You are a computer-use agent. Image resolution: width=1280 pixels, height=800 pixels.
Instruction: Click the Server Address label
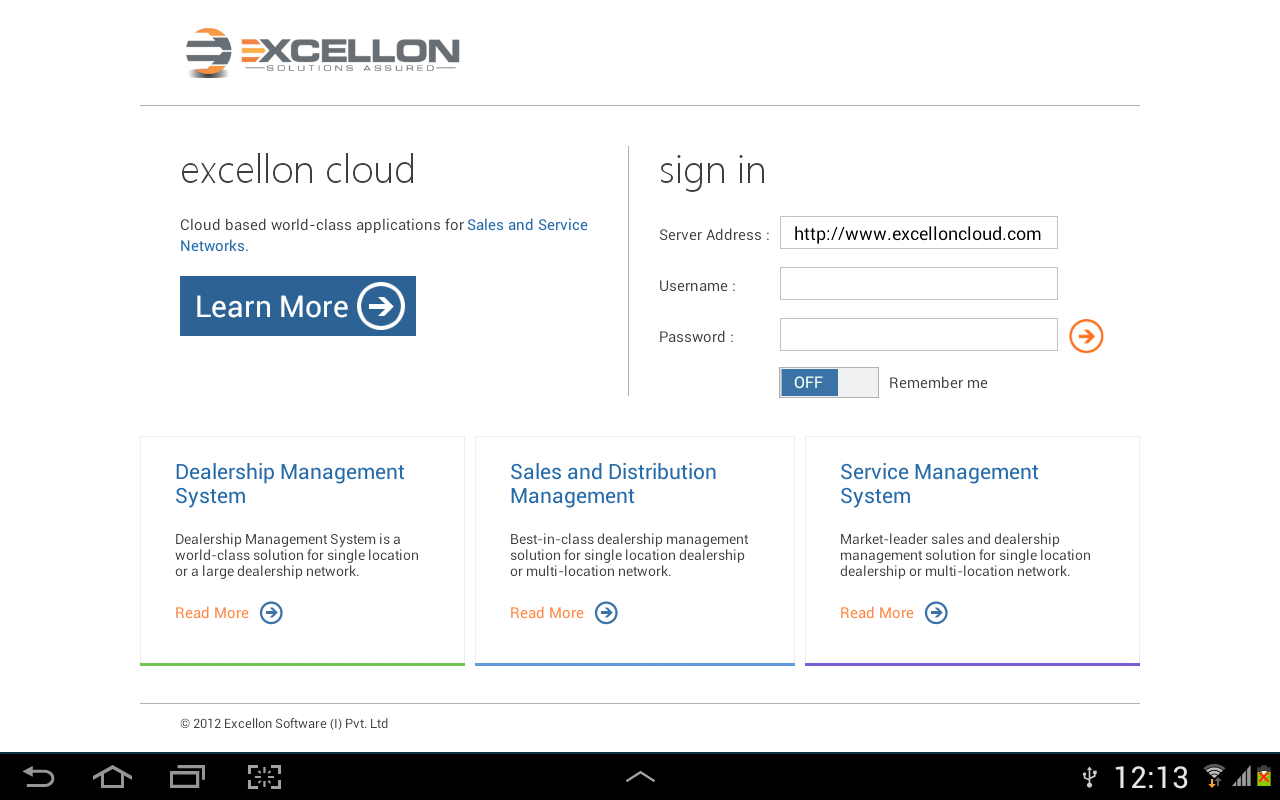click(714, 235)
